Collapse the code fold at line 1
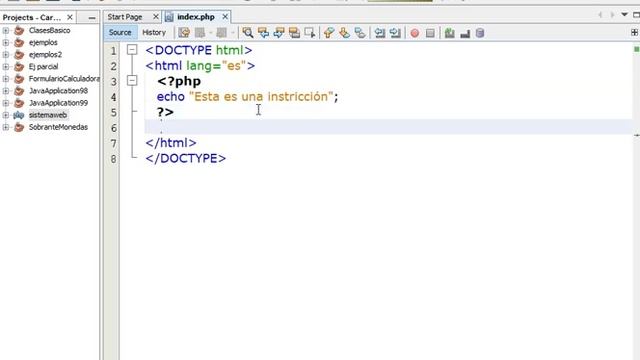Viewport: 640px width, 360px height. [x=132, y=50]
